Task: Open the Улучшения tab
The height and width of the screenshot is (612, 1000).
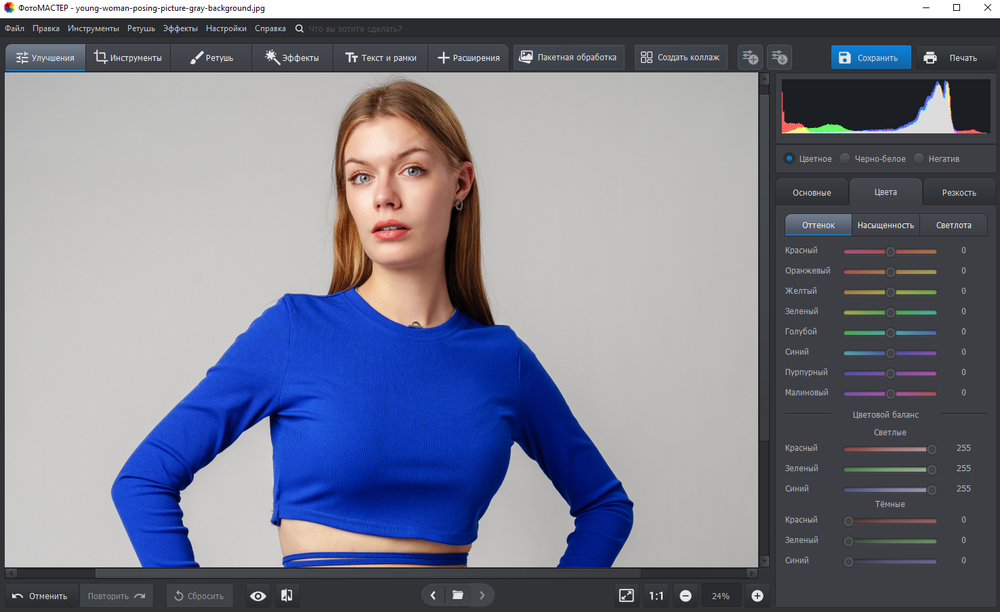Action: click(45, 57)
